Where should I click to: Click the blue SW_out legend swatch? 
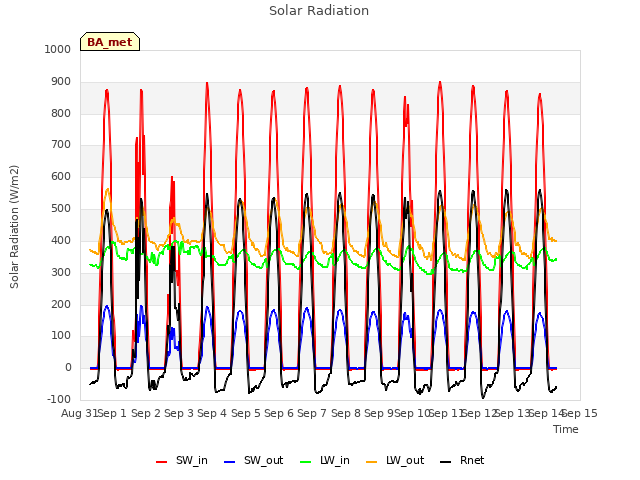(x=230, y=462)
